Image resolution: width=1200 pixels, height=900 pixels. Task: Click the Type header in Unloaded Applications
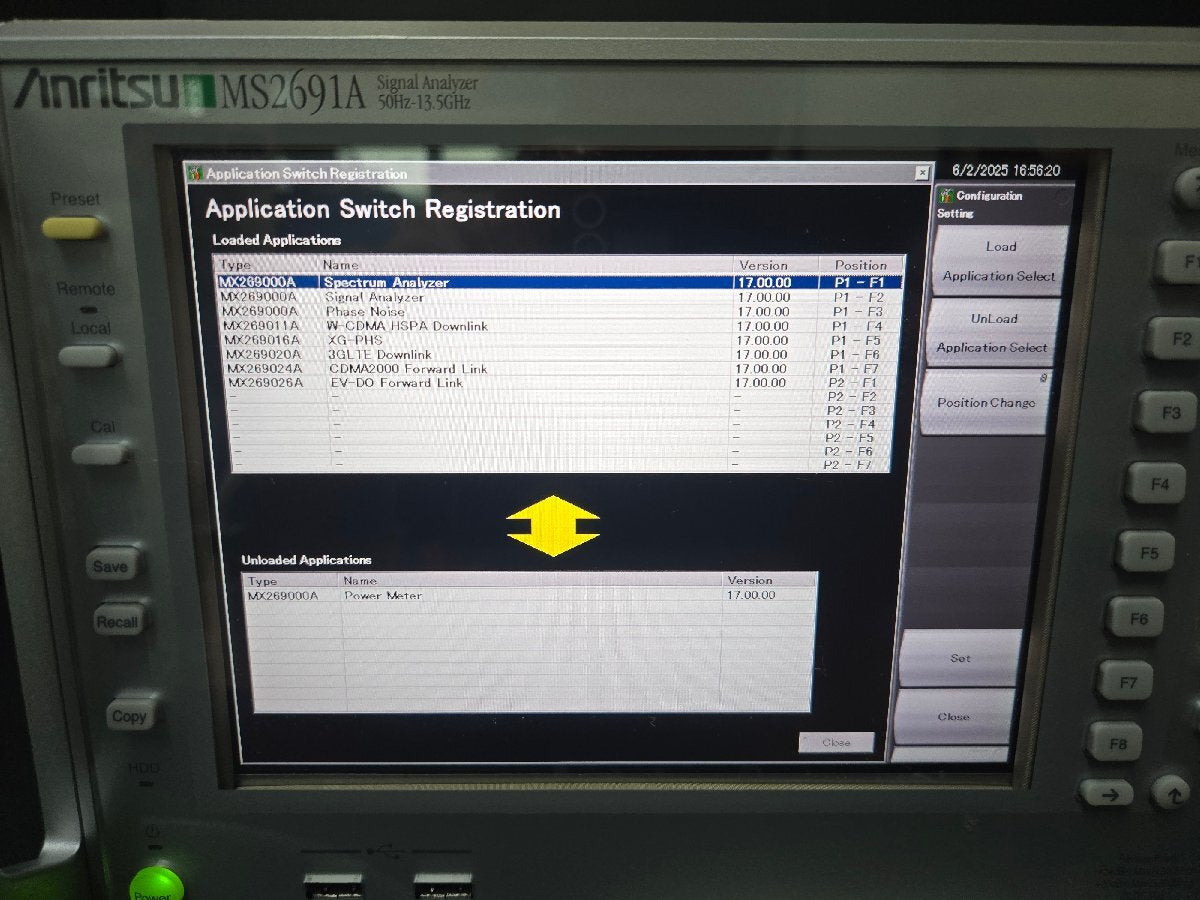point(291,580)
